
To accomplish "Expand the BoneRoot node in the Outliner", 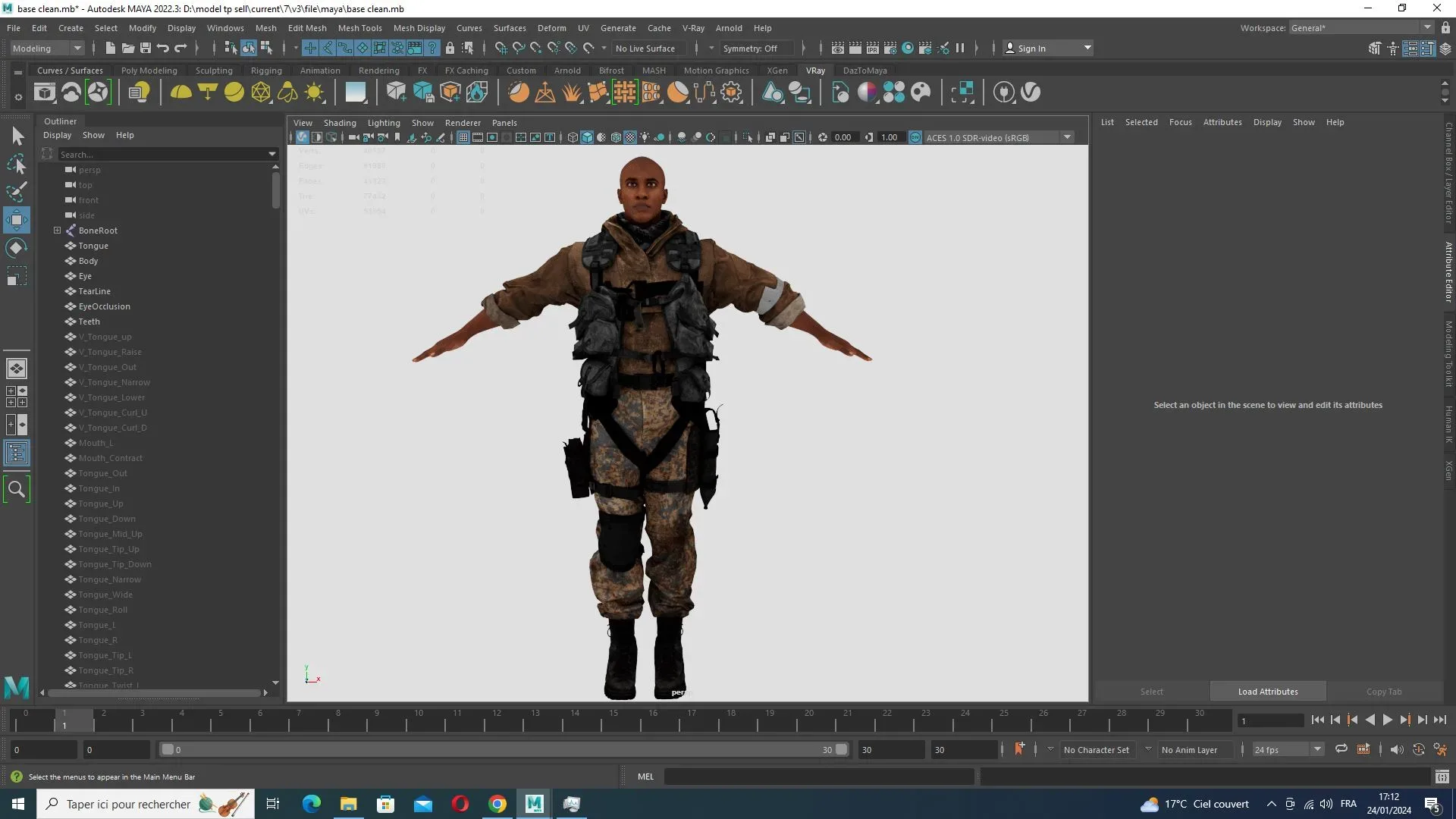I will pos(56,230).
